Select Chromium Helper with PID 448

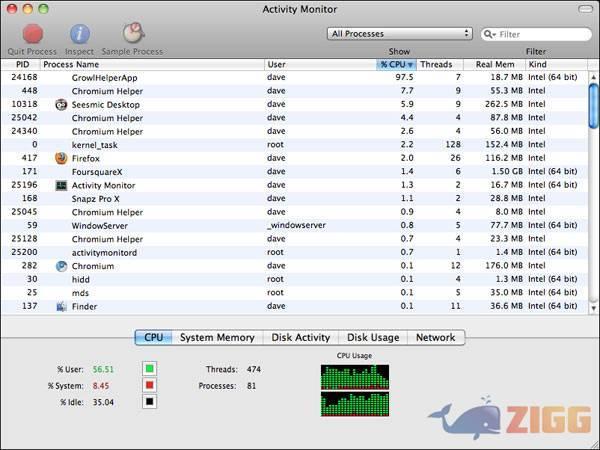click(x=294, y=91)
